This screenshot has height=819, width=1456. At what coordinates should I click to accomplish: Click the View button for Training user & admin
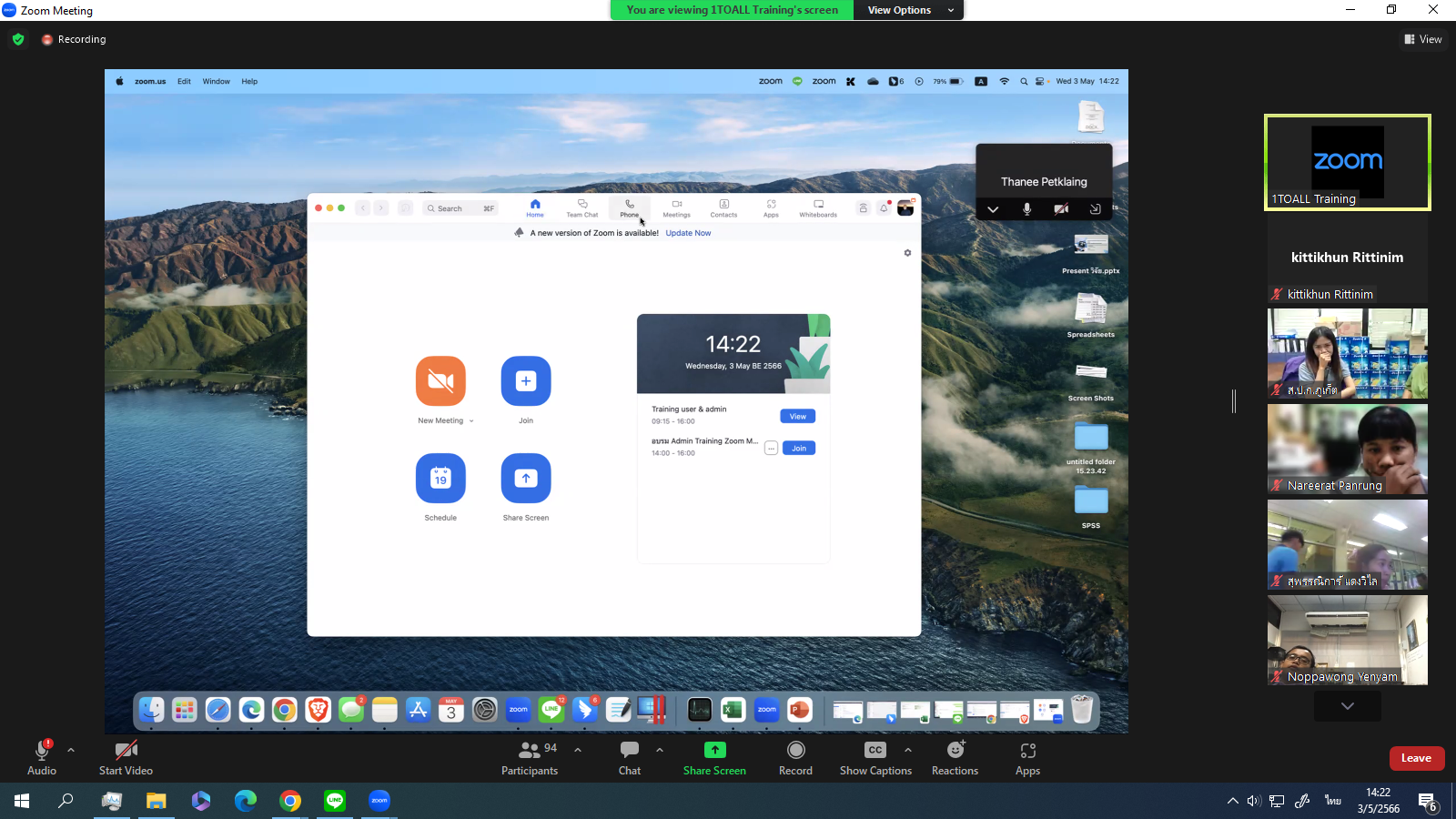tap(798, 416)
